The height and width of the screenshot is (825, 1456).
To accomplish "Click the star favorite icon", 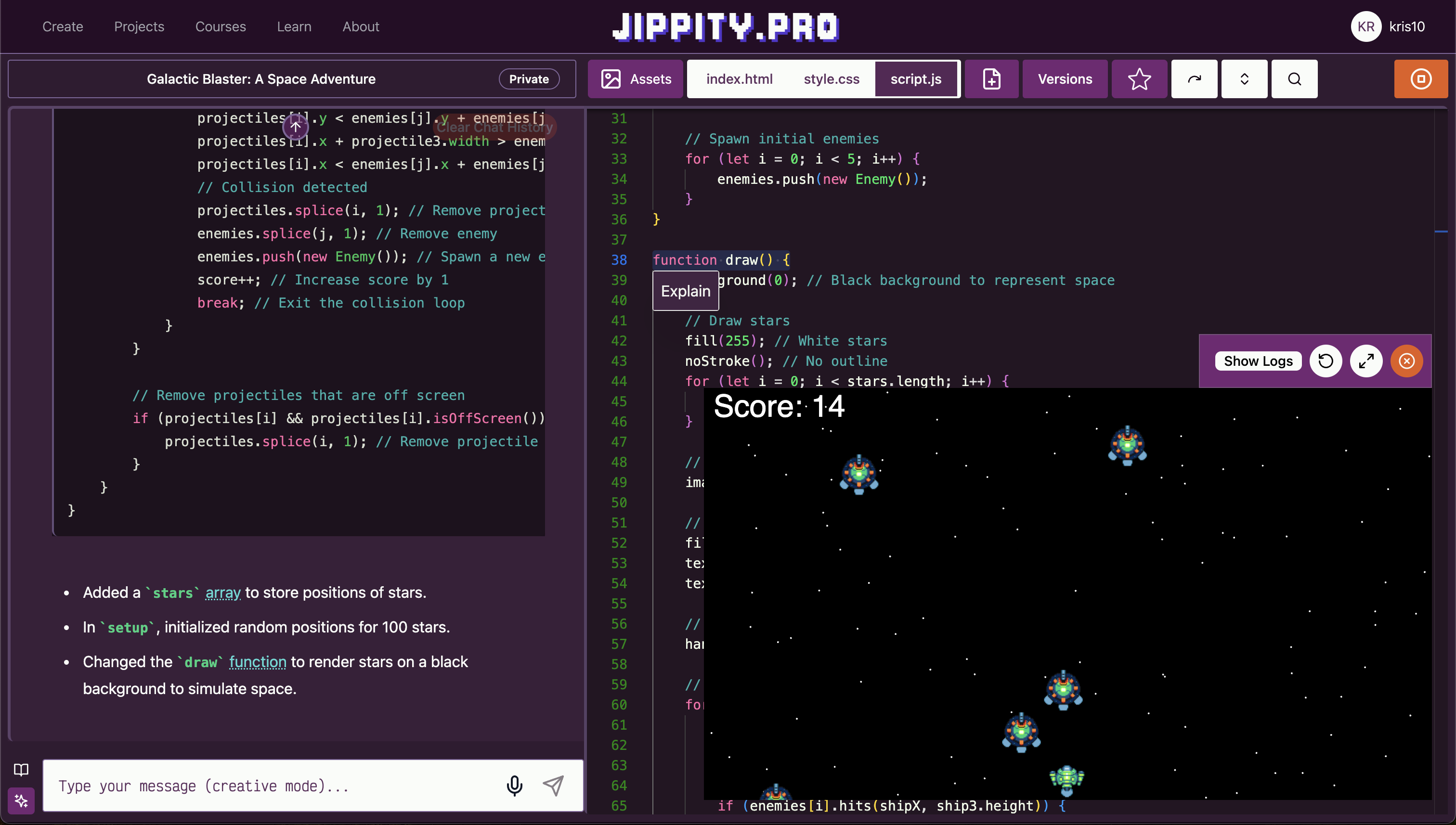I will coord(1139,79).
